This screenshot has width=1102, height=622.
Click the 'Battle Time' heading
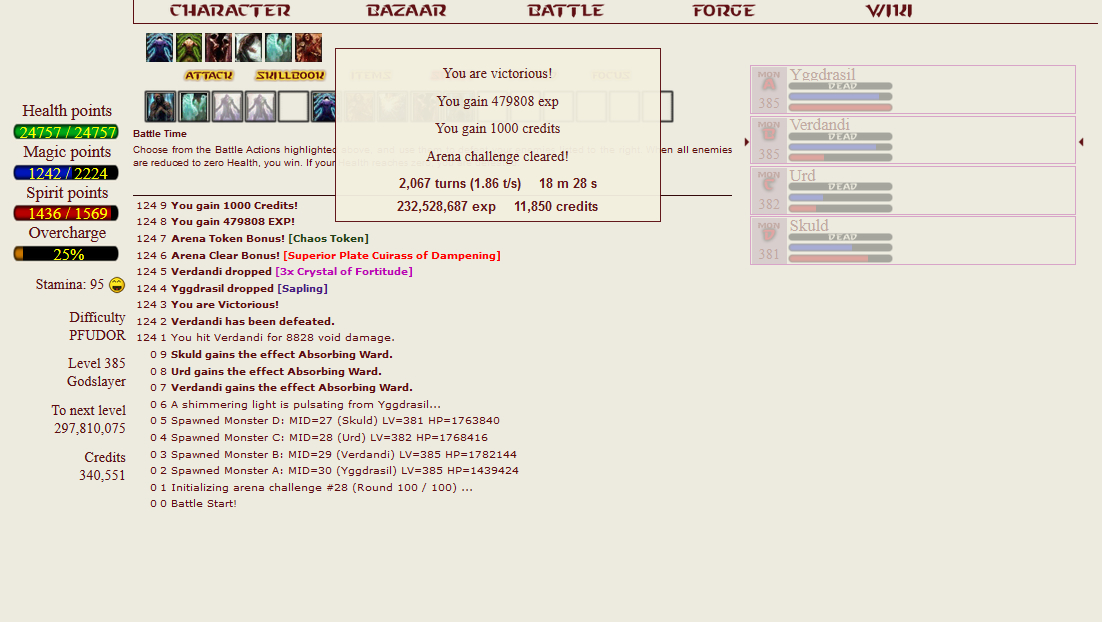coord(160,134)
